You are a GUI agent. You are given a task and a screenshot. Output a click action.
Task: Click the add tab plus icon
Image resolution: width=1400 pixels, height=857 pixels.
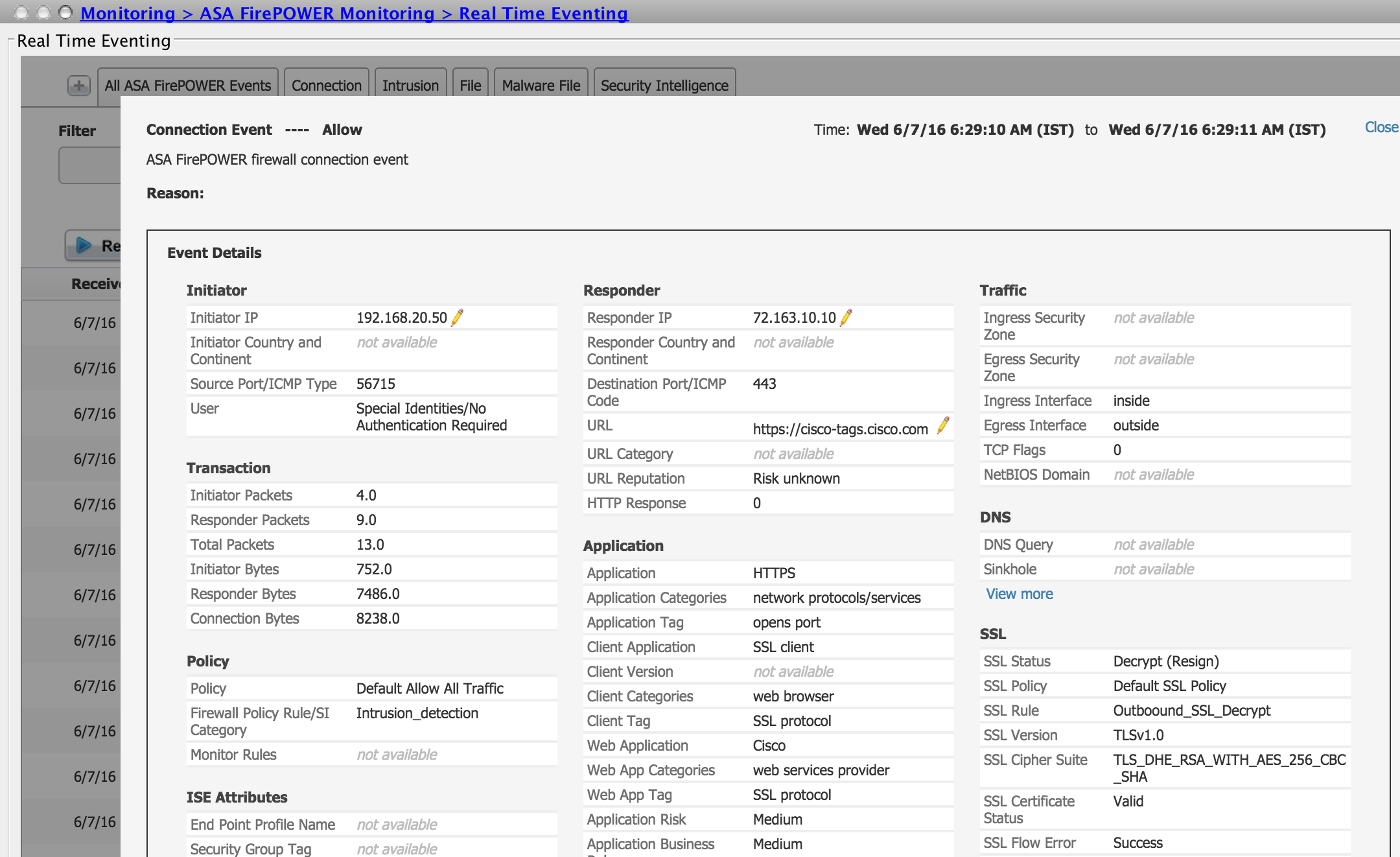pyautogui.click(x=79, y=86)
